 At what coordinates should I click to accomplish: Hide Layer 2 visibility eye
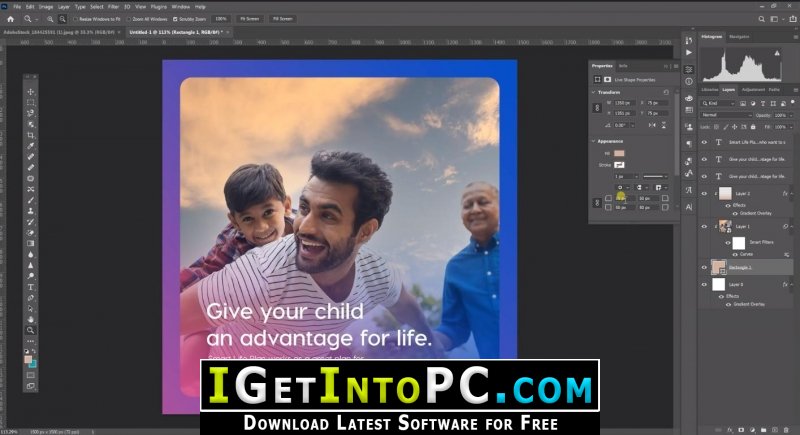[704, 193]
